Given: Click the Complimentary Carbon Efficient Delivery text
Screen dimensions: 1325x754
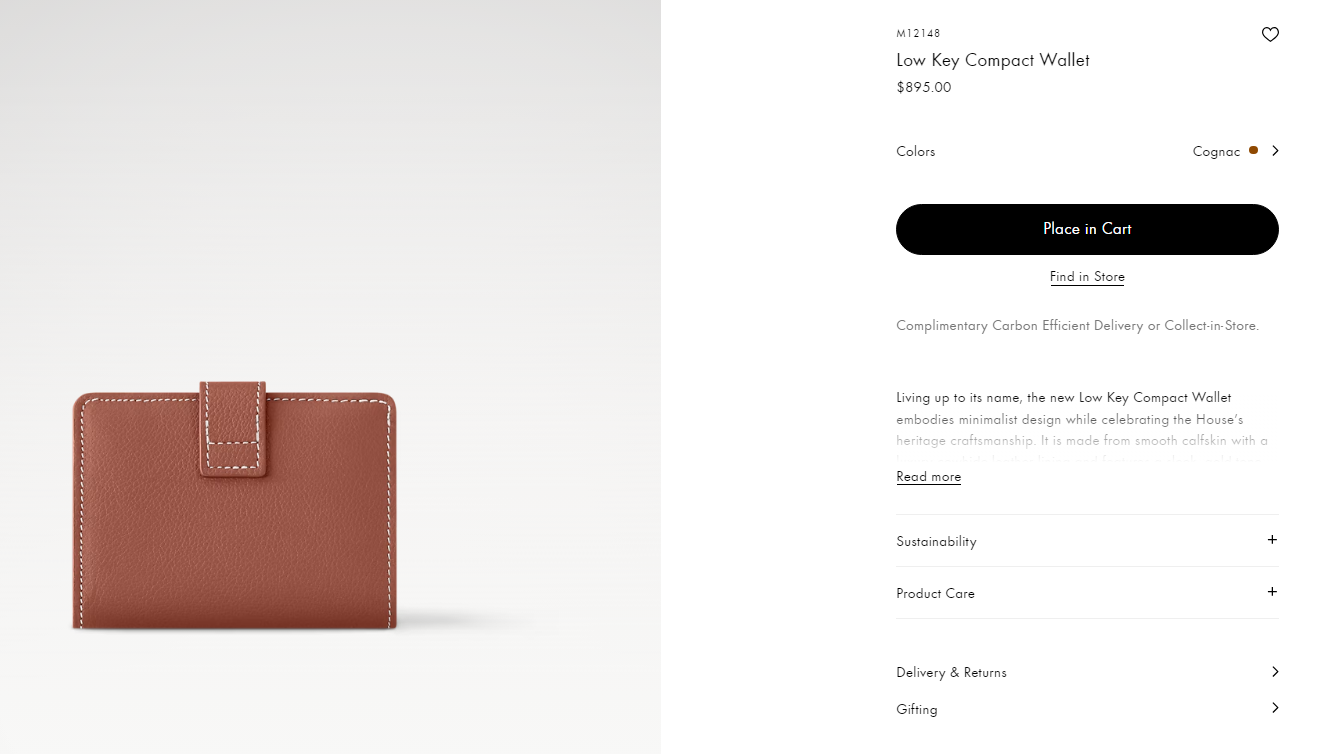Looking at the screenshot, I should click(x=1077, y=326).
